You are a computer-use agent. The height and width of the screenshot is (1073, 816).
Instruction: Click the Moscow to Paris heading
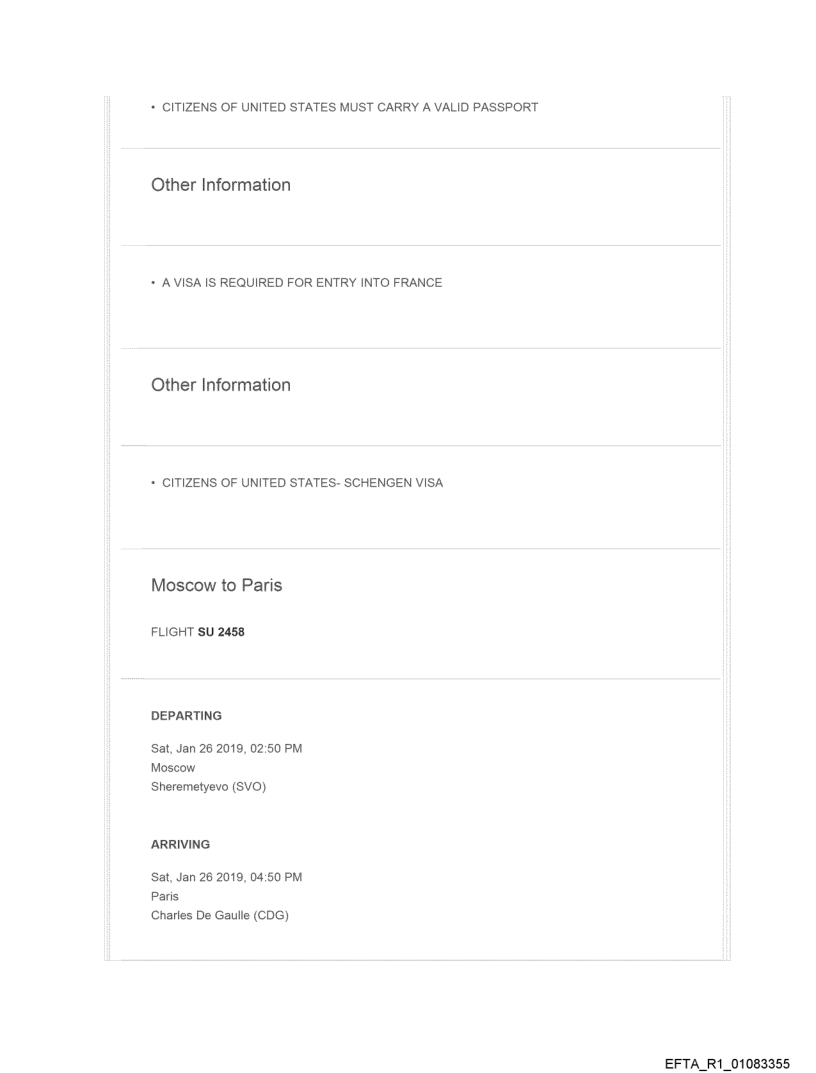(216, 585)
